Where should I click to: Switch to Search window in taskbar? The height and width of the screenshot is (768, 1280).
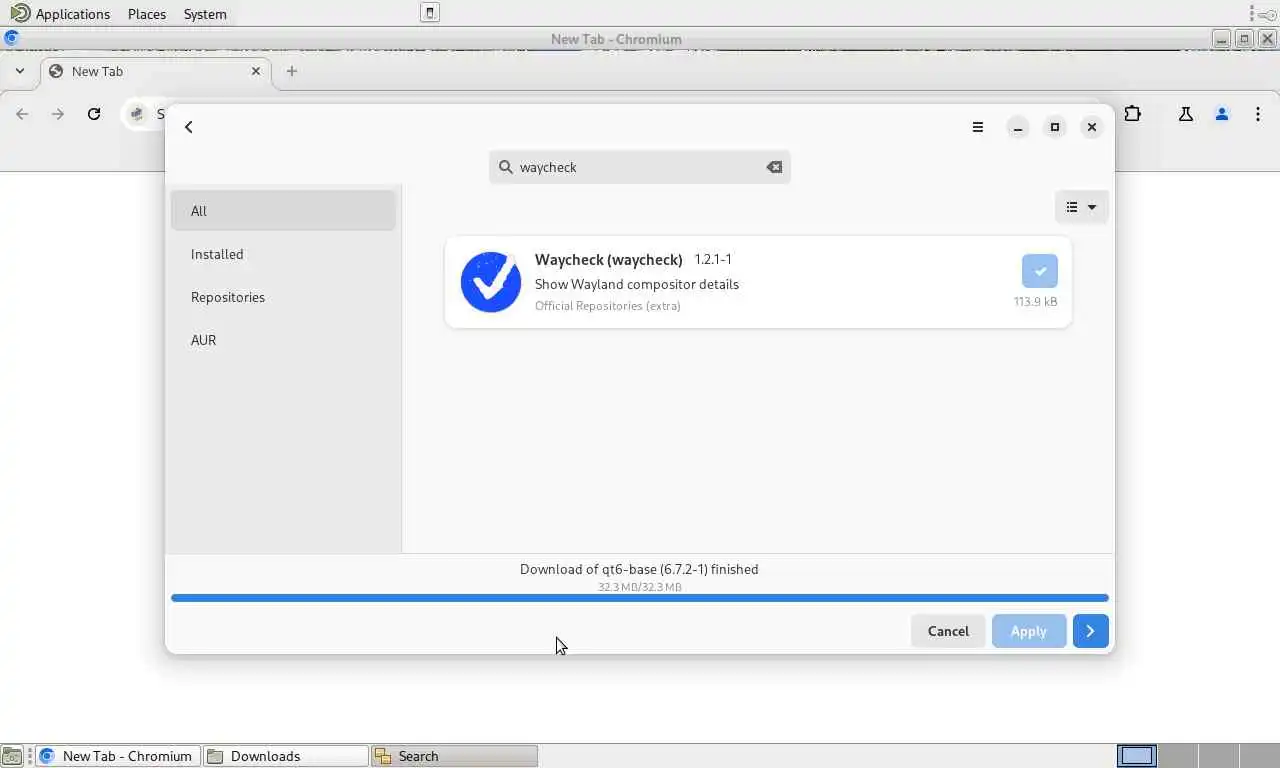[454, 756]
